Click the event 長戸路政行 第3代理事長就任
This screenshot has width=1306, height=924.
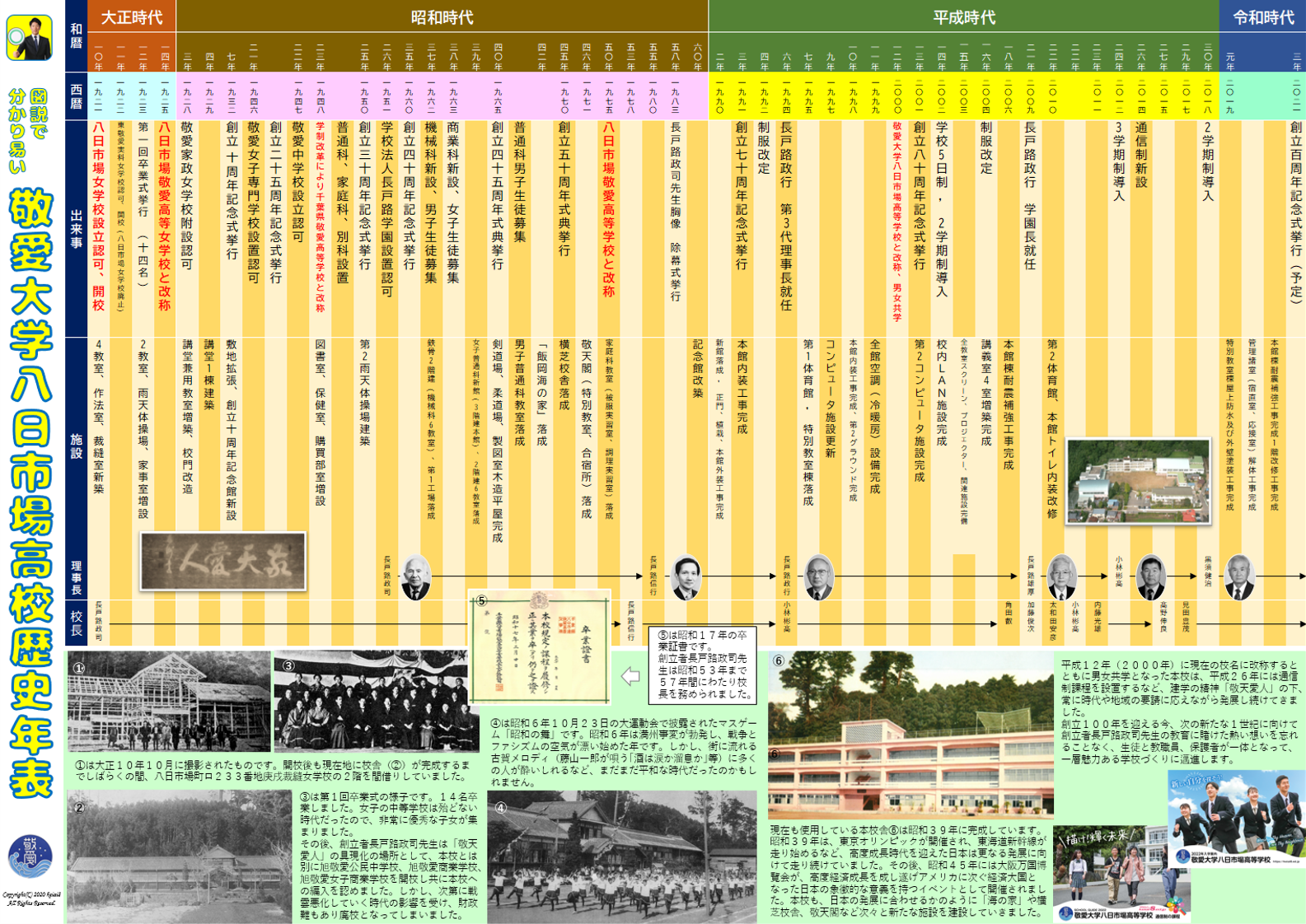[785, 217]
